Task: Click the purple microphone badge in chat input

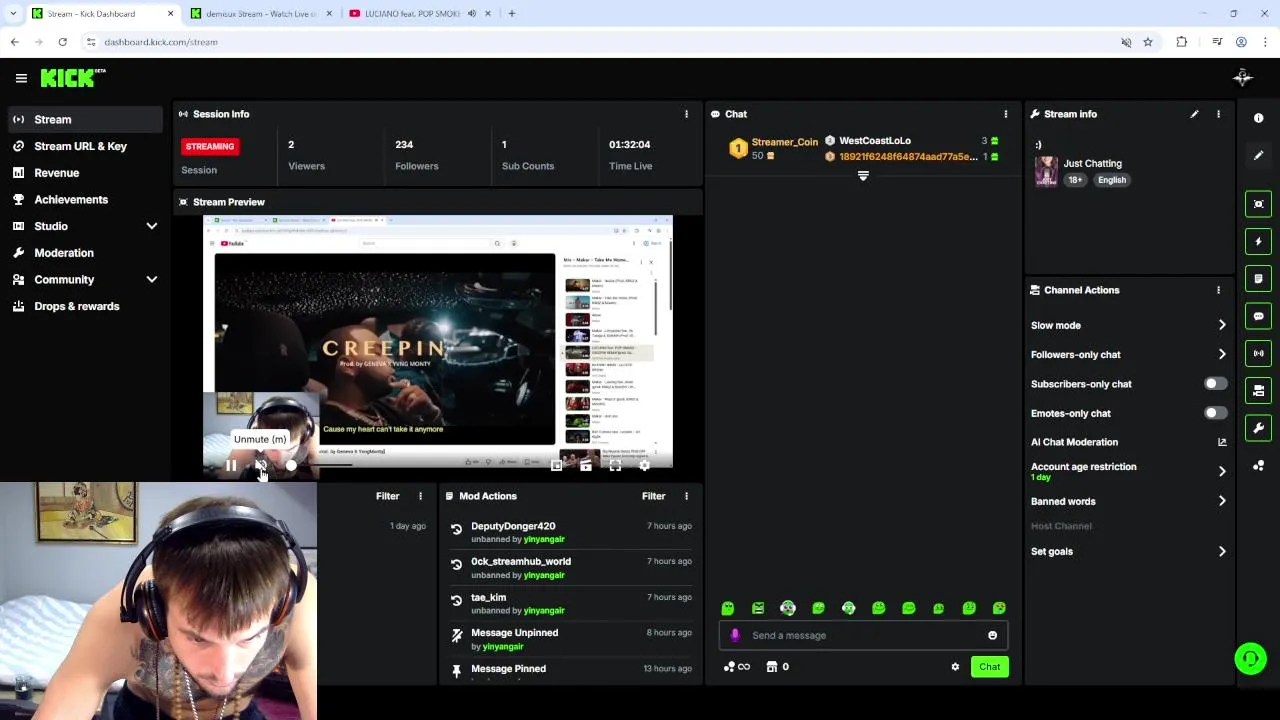Action: tap(735, 635)
